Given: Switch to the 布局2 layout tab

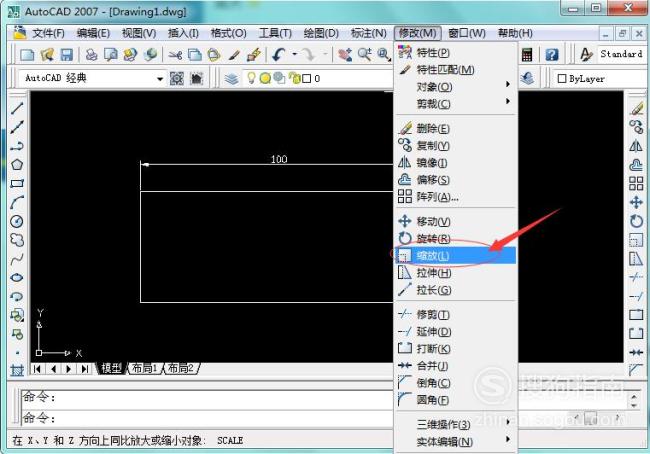Looking at the screenshot, I should [x=181, y=368].
